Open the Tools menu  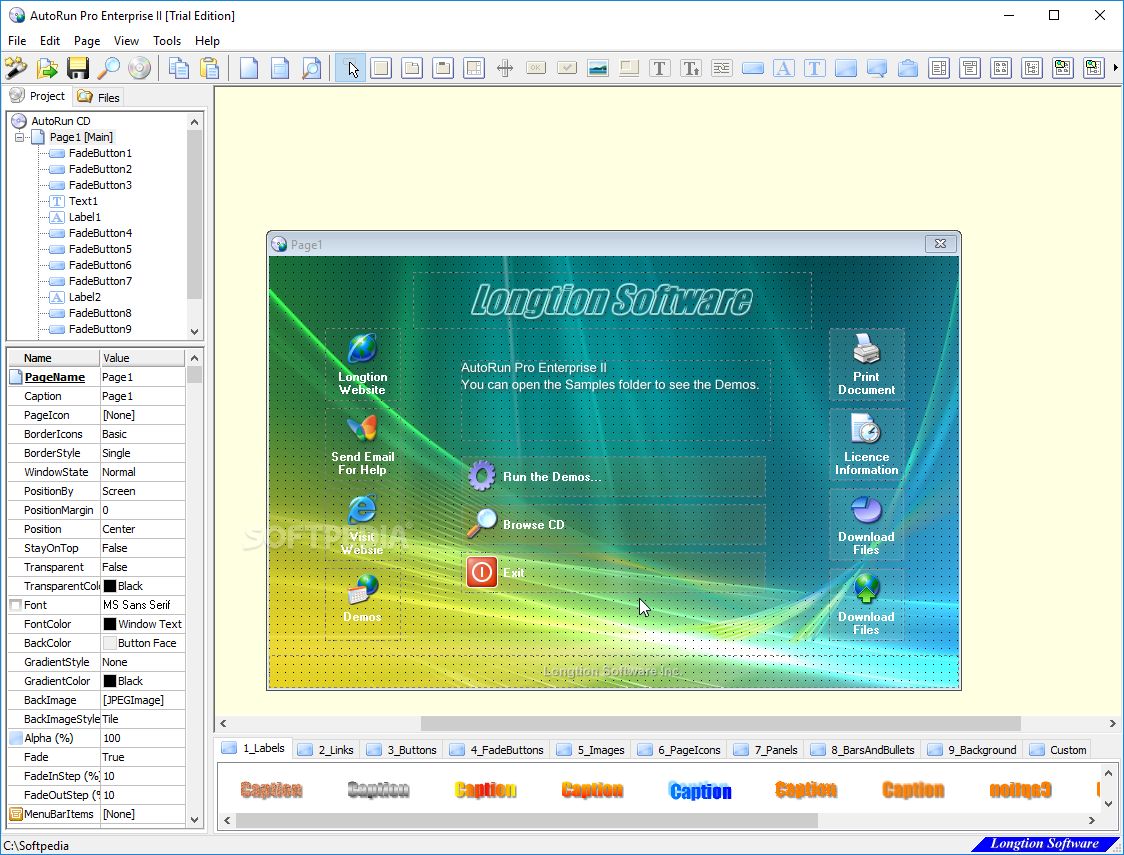(x=166, y=41)
